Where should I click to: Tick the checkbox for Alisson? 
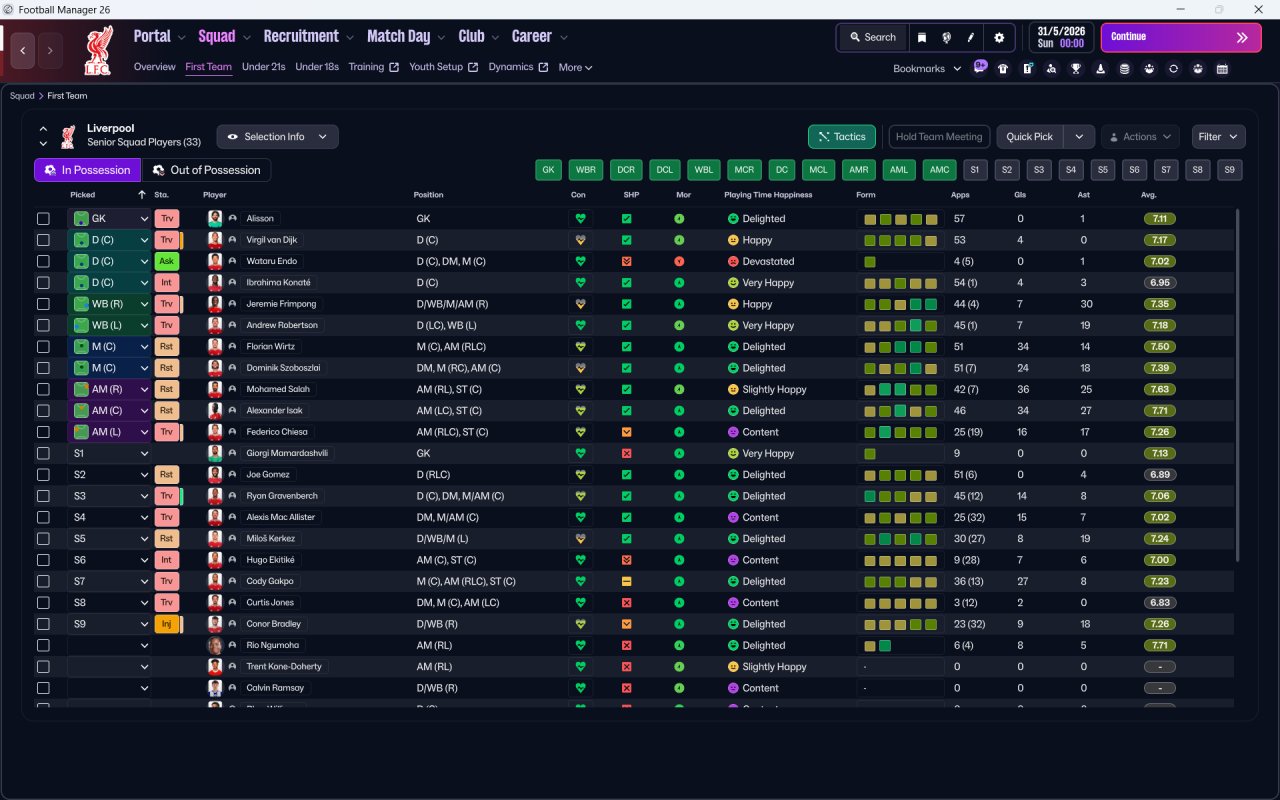[43, 219]
